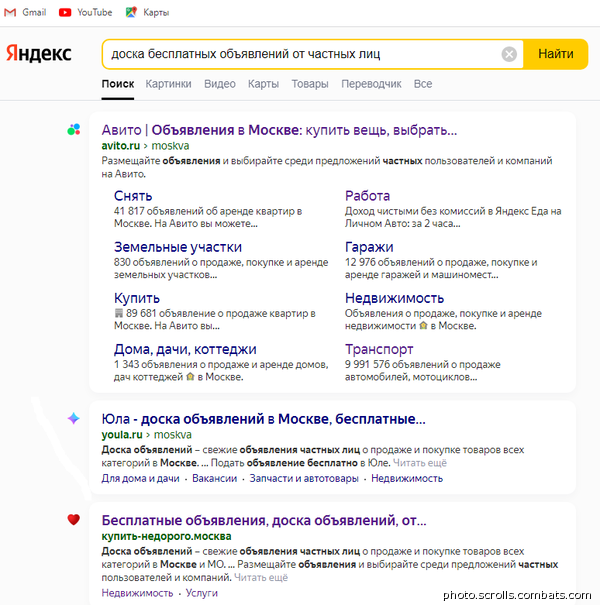The height and width of the screenshot is (605, 600).
Task: Open the Работа sitelink
Action: (x=367, y=196)
